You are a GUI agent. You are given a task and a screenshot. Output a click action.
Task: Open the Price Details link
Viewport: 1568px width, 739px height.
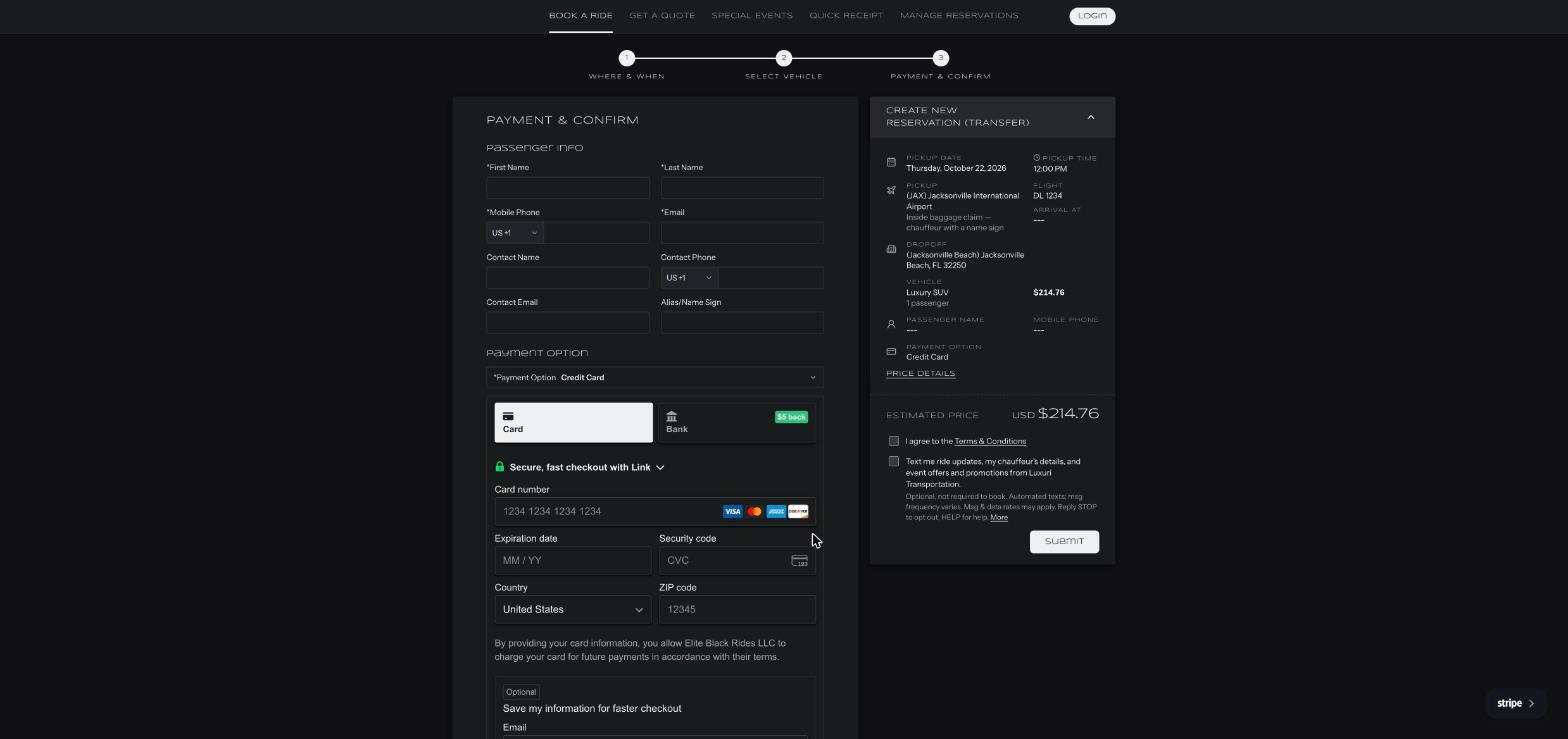(x=920, y=374)
